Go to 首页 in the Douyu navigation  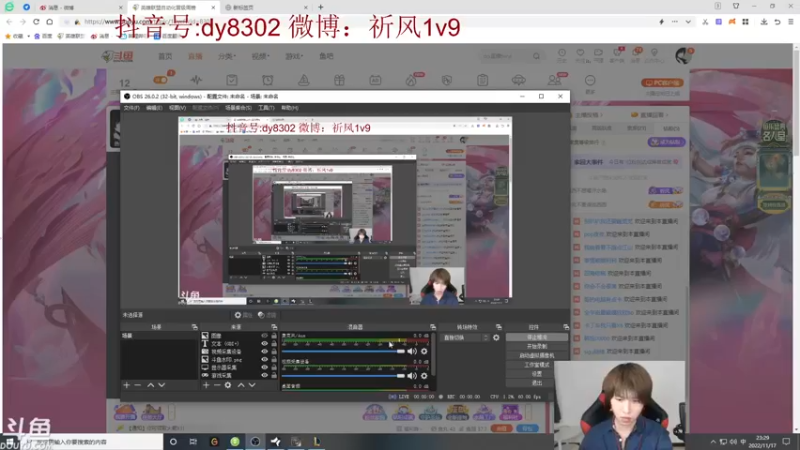point(165,56)
